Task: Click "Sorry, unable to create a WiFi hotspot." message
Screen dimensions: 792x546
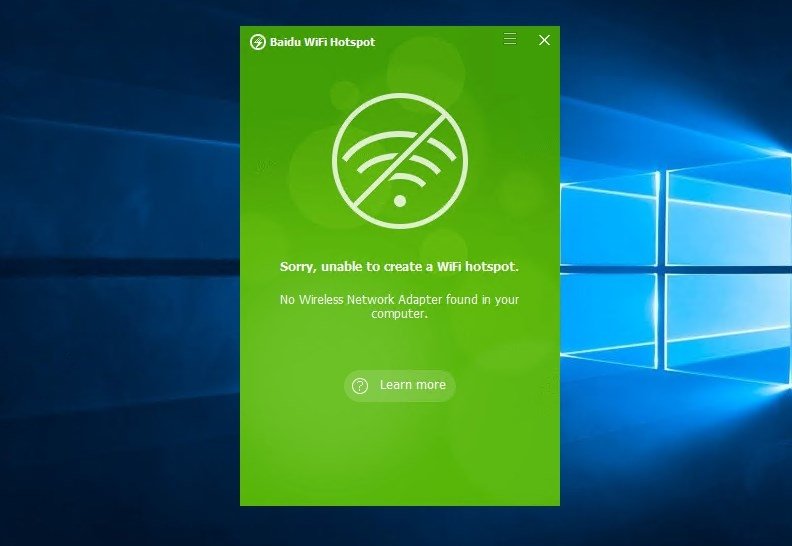Action: click(x=399, y=267)
